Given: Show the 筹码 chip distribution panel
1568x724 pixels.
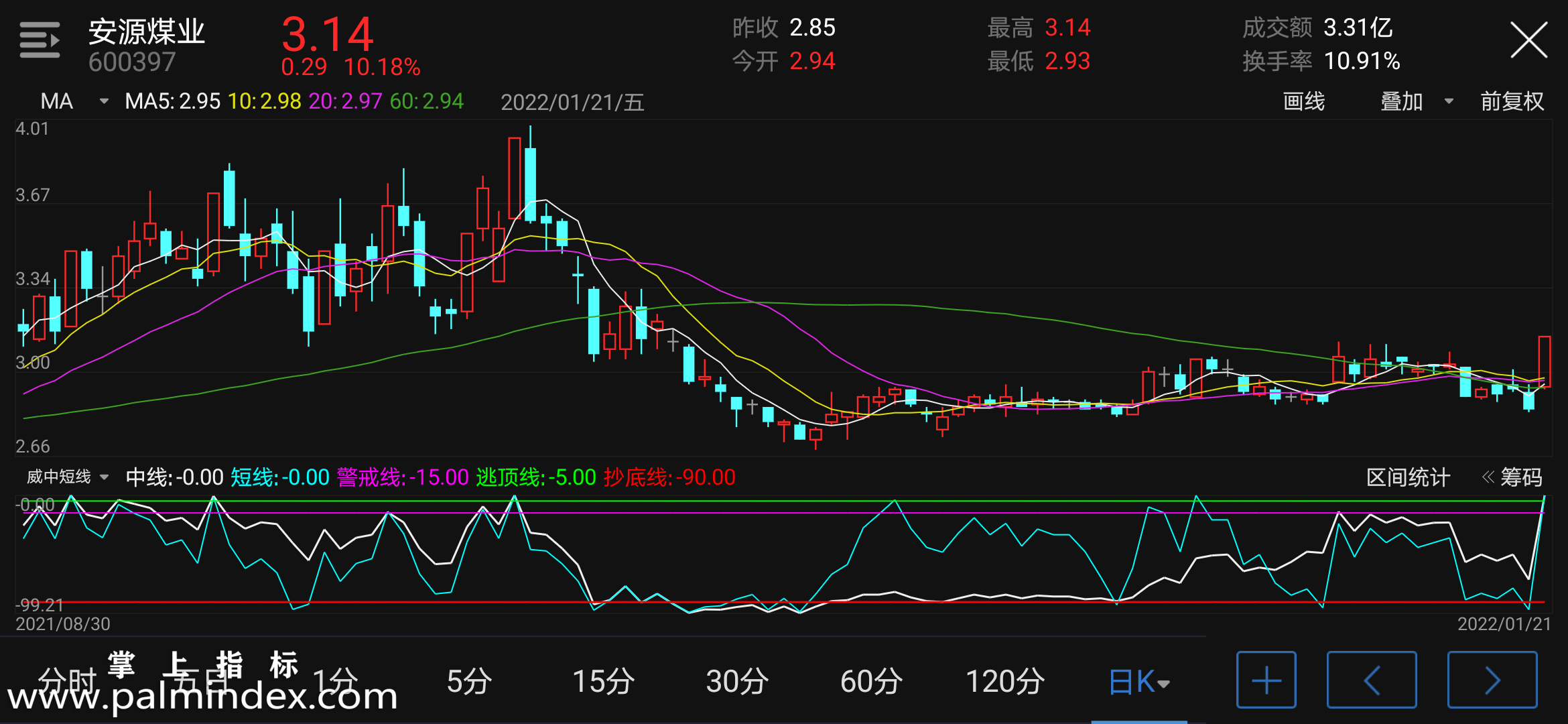Looking at the screenshot, I should (1512, 477).
